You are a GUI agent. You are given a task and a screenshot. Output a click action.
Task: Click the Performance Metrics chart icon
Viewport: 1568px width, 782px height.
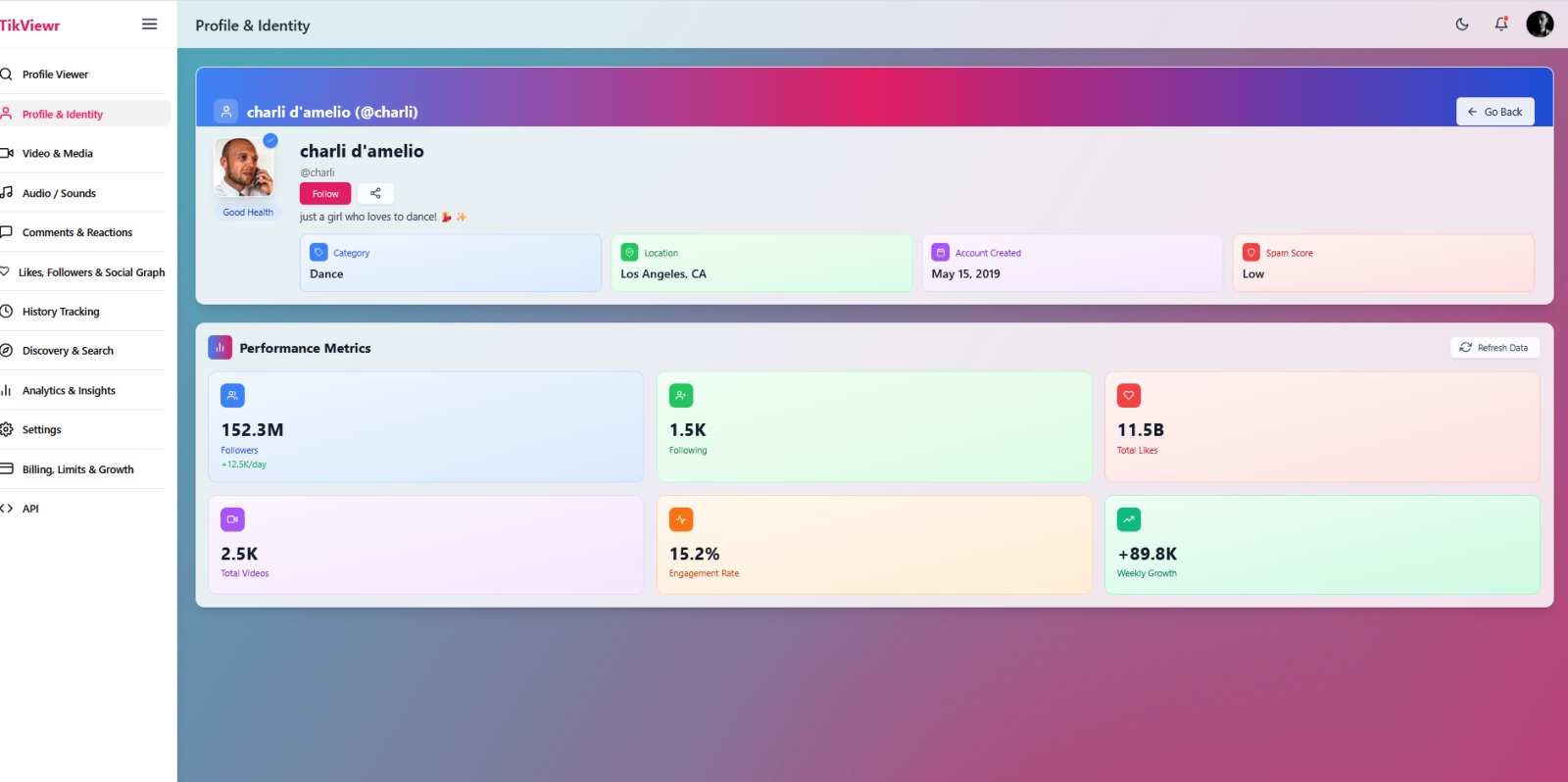click(x=220, y=348)
